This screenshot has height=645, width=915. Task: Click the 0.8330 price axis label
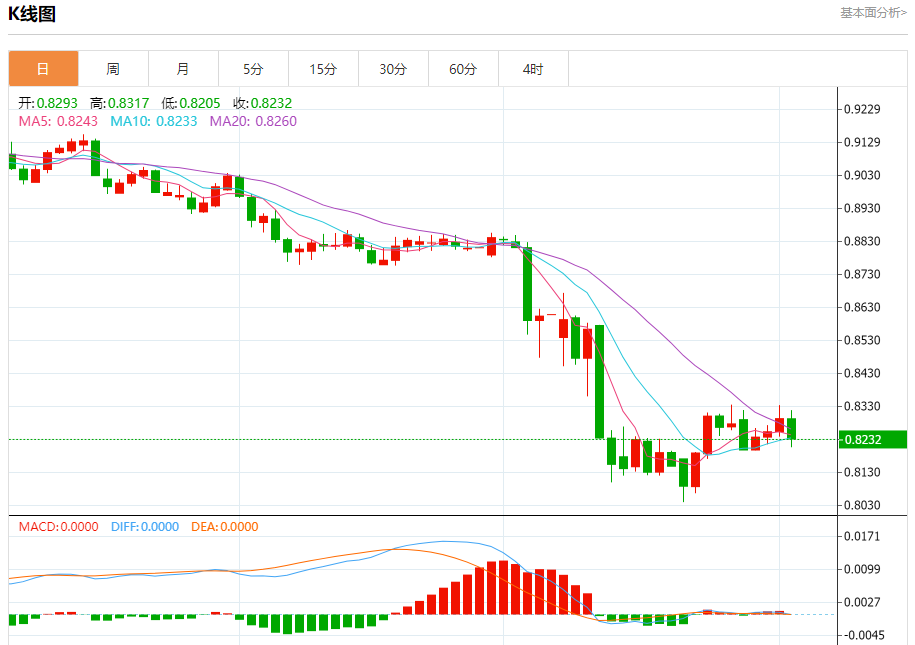click(862, 406)
